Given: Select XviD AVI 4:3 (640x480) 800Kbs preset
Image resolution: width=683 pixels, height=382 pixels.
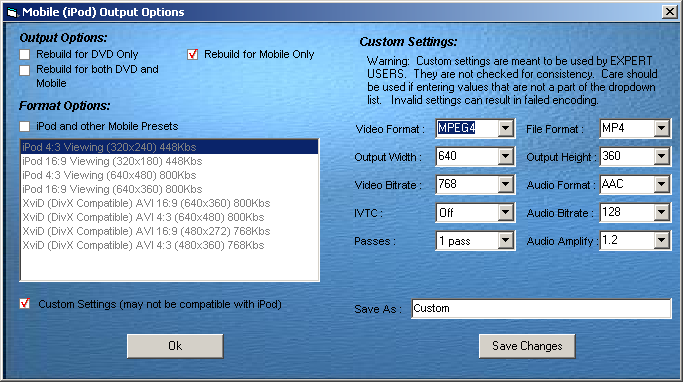Looking at the screenshot, I should tap(169, 217).
